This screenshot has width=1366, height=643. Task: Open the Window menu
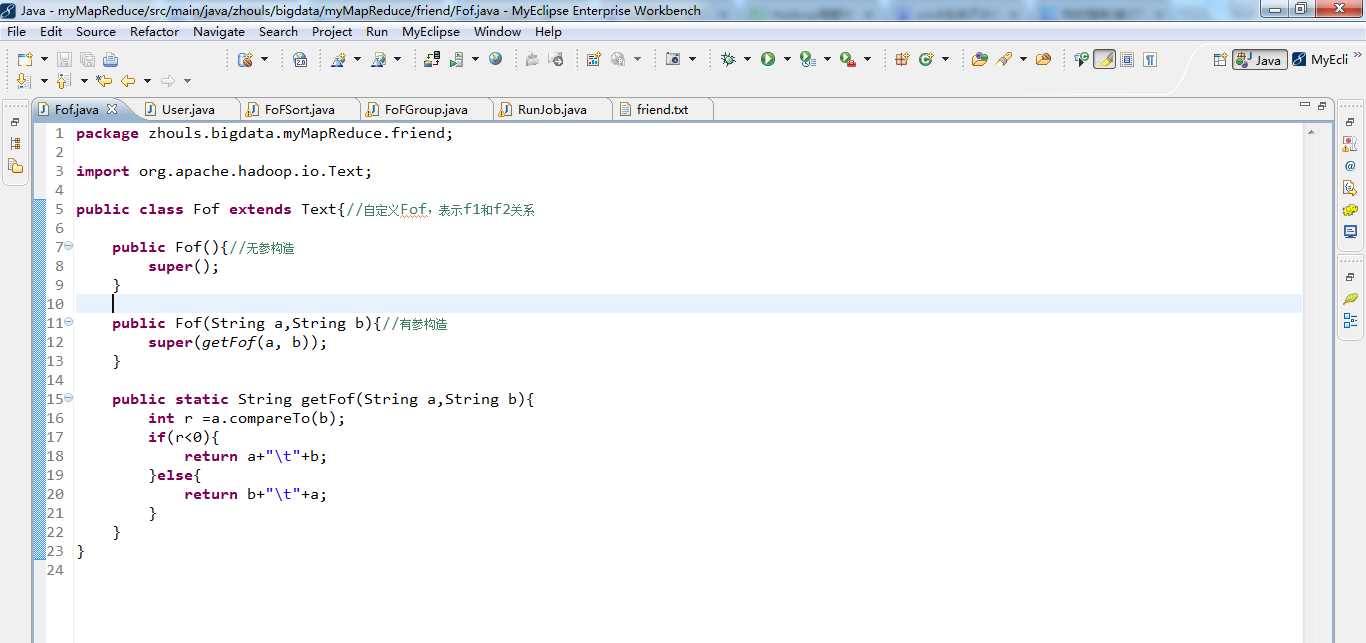[497, 31]
